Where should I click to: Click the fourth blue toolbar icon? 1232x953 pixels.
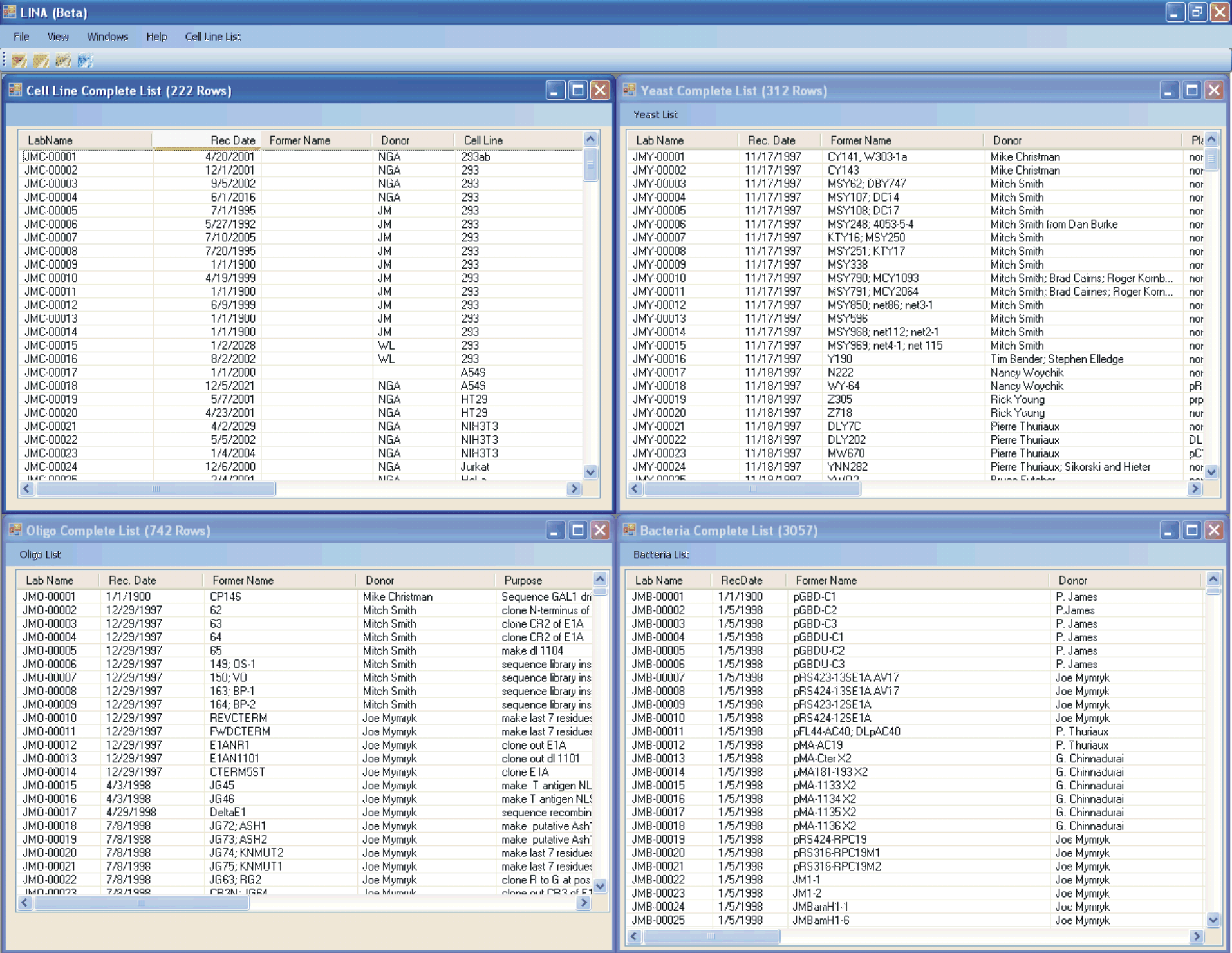coord(86,61)
